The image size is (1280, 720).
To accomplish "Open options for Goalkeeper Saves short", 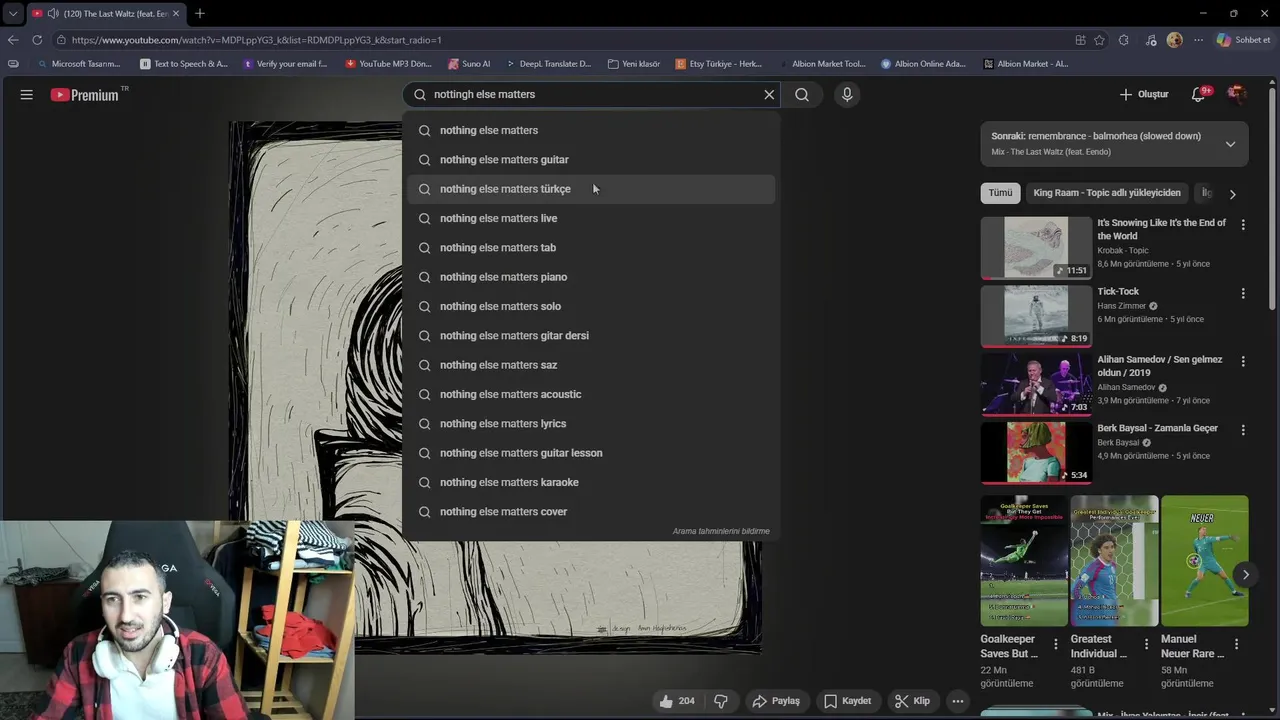I will 1056,645.
